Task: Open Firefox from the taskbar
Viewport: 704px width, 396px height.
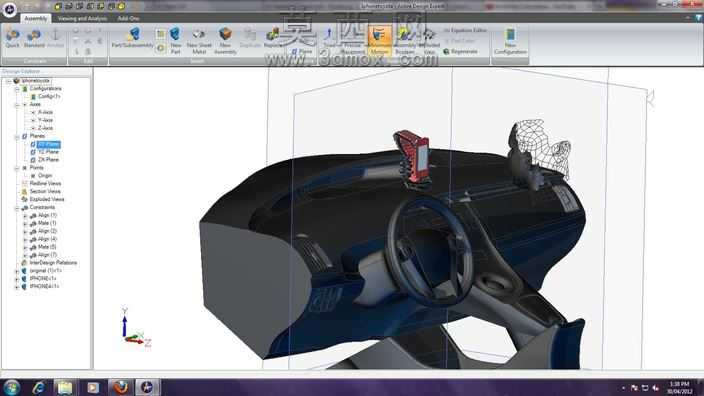Action: [x=120, y=387]
